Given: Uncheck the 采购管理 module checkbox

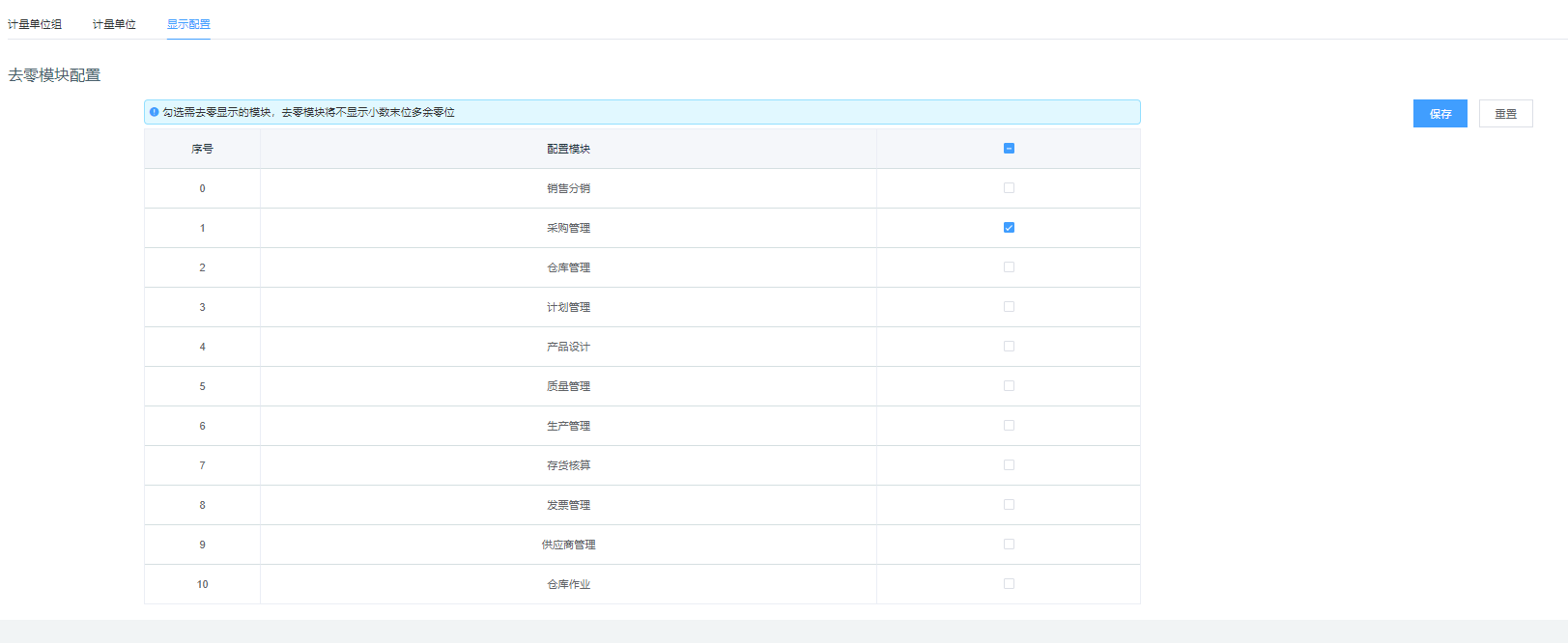Looking at the screenshot, I should 1009,228.
